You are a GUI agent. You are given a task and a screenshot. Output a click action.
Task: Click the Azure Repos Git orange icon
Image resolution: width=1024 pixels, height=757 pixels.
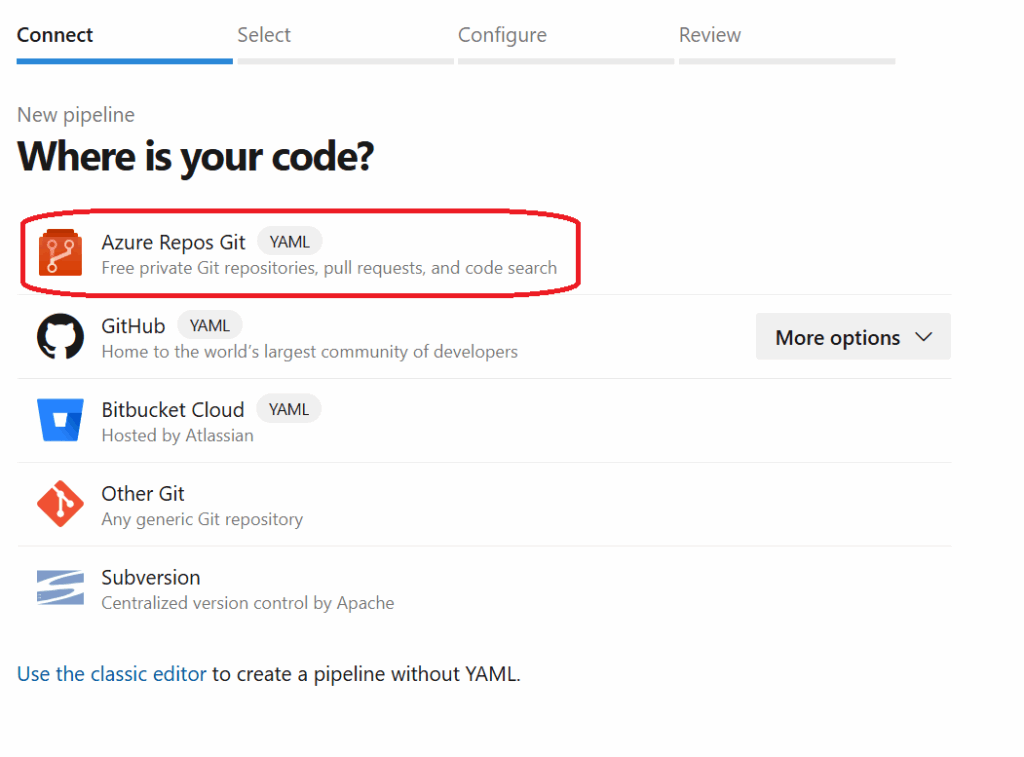pos(60,253)
